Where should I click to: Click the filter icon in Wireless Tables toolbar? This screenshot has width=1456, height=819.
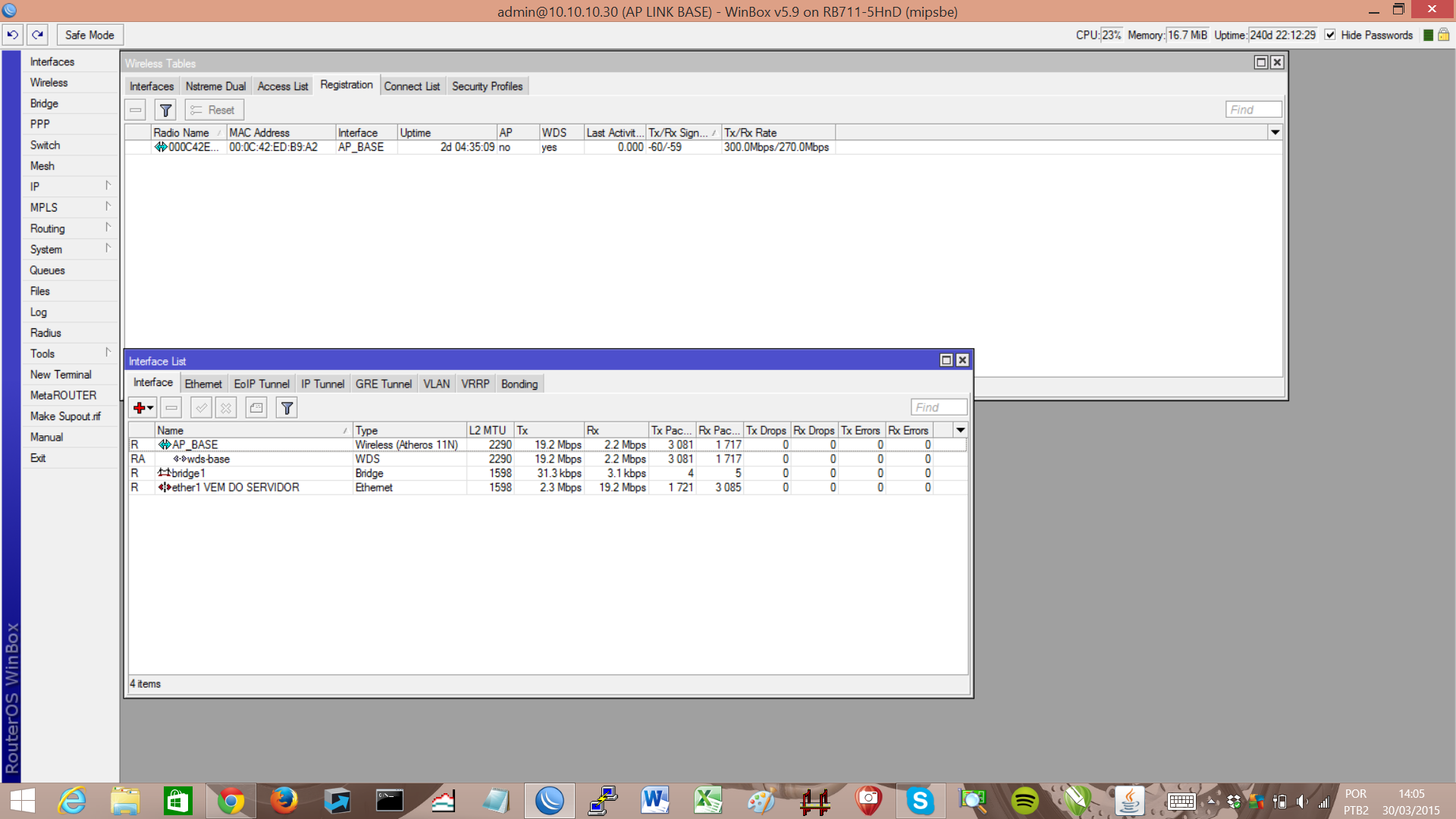coord(165,110)
